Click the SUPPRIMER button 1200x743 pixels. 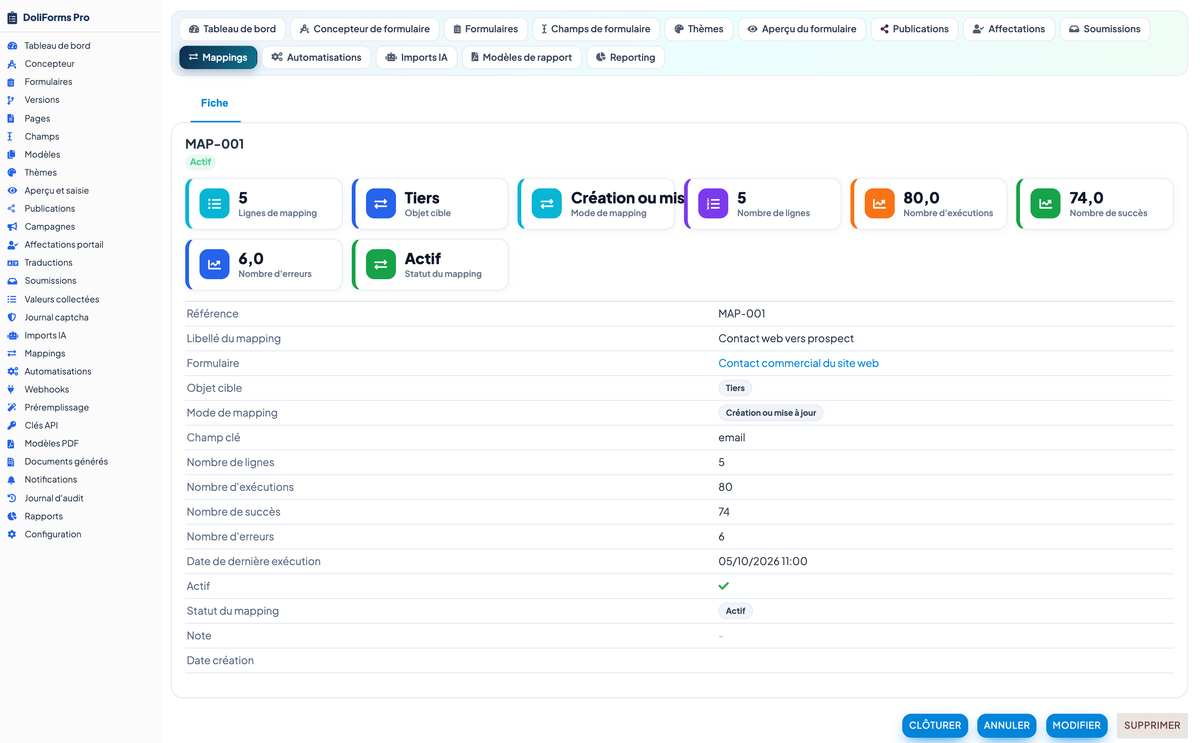pyautogui.click(x=1152, y=726)
